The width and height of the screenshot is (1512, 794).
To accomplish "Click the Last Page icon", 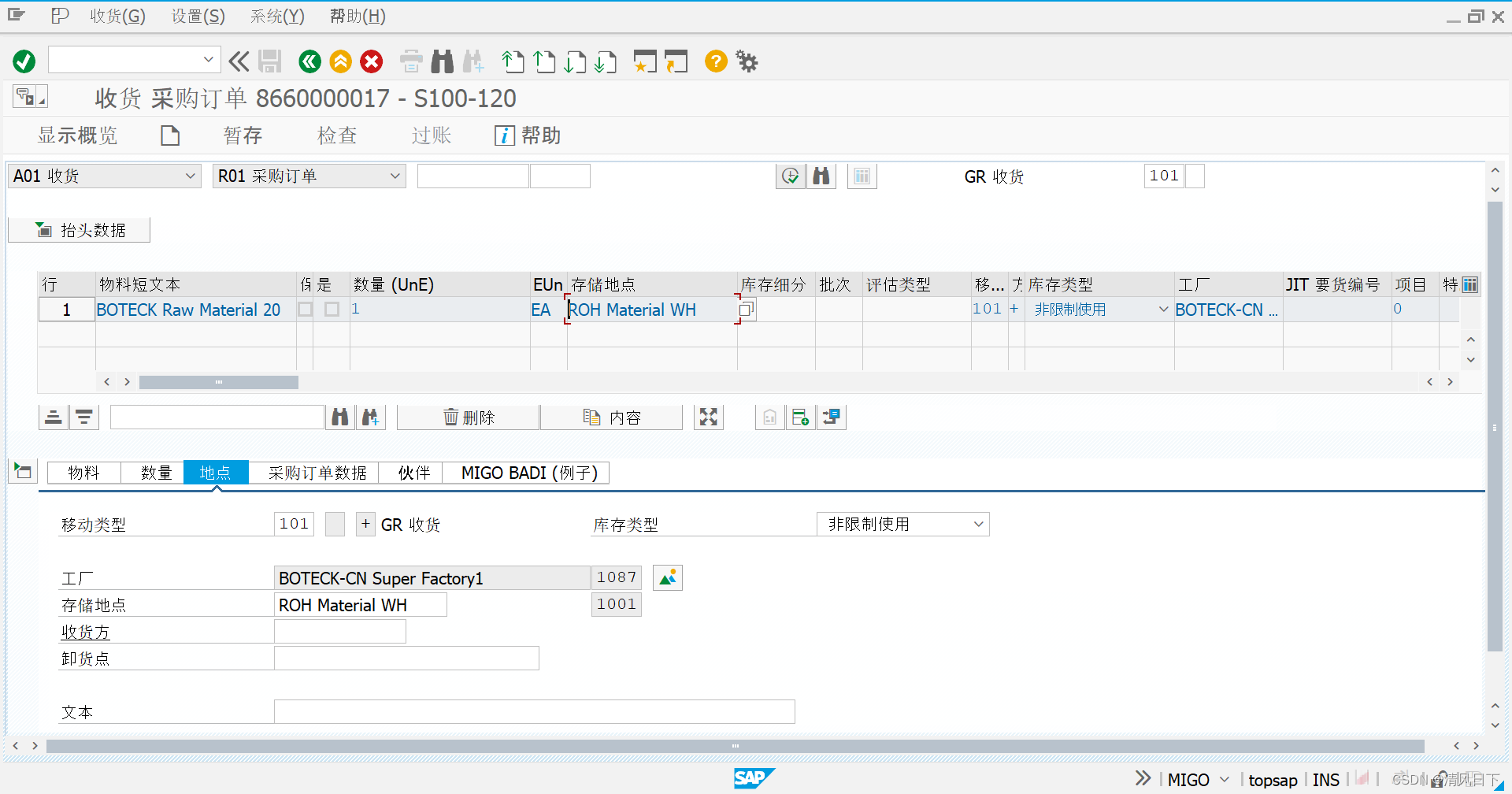I will (606, 61).
